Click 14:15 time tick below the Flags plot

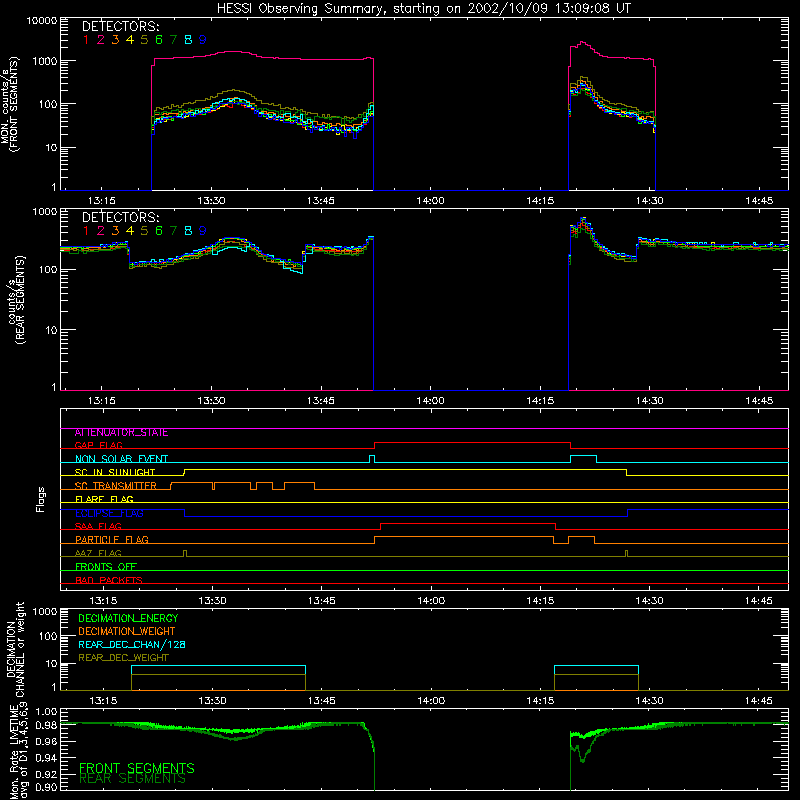tap(540, 601)
